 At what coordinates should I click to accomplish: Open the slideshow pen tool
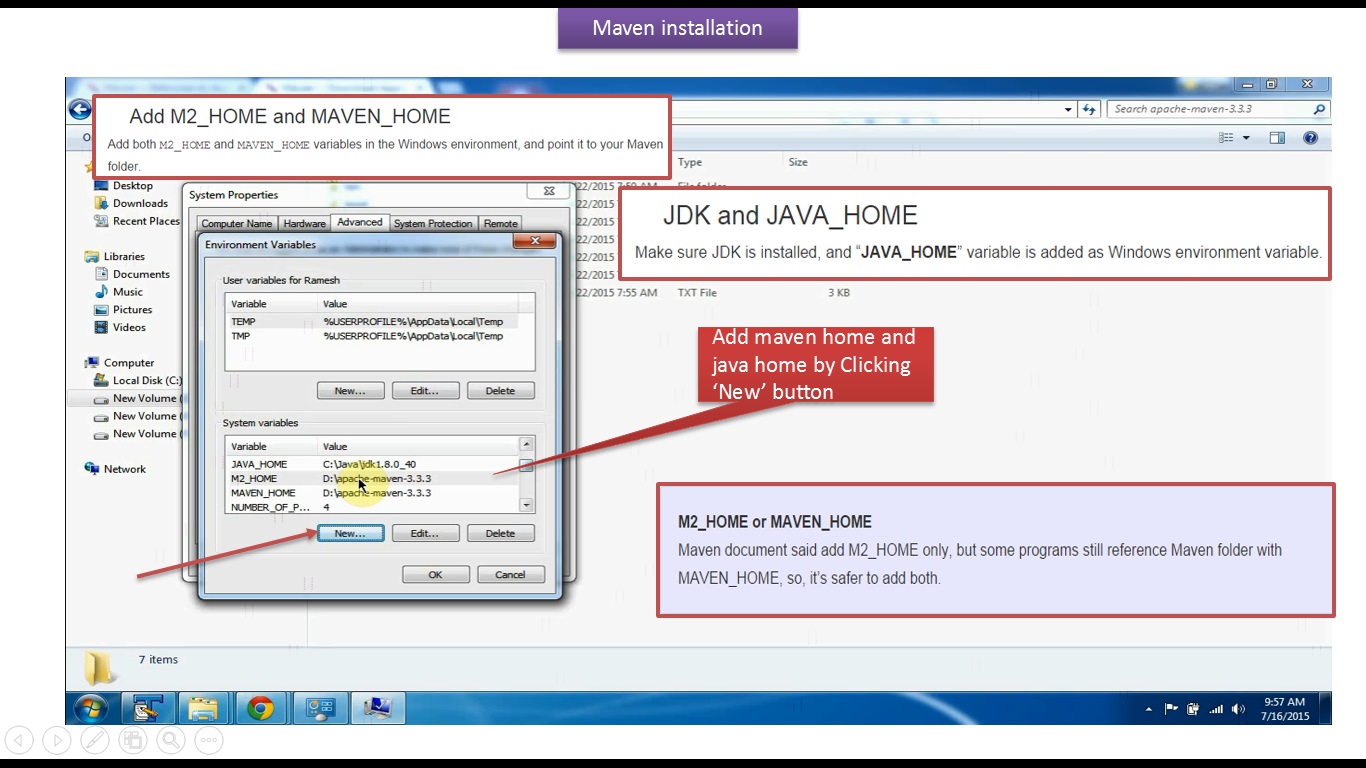pos(95,740)
